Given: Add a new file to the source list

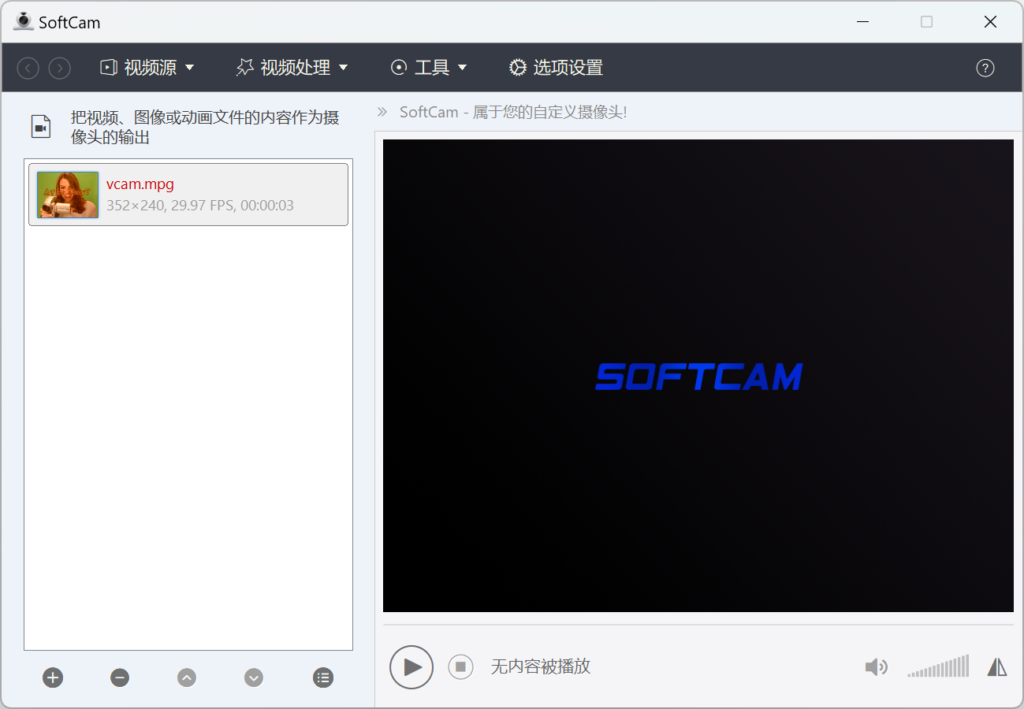Looking at the screenshot, I should (52, 677).
